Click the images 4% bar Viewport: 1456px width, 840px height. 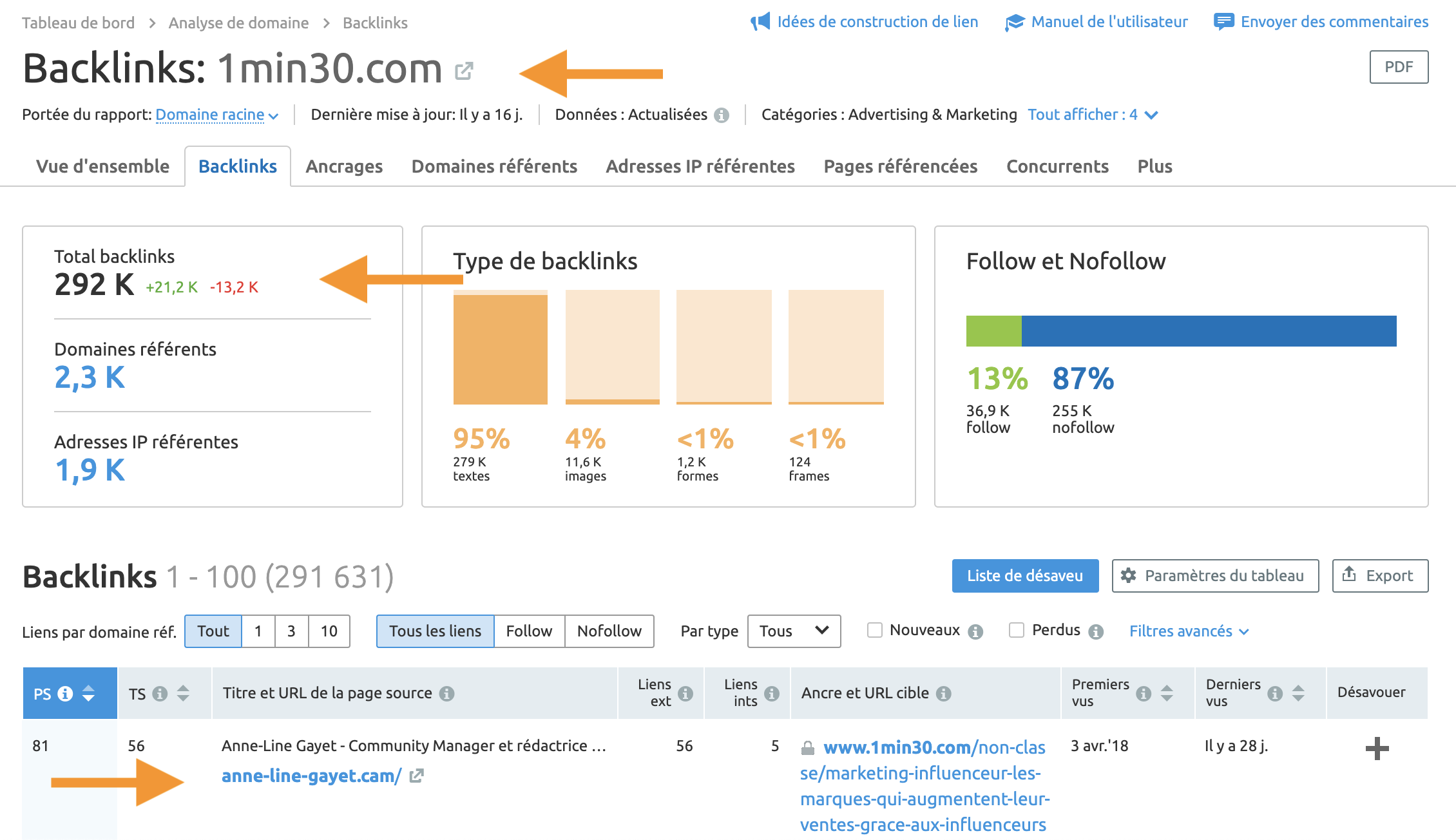click(613, 347)
